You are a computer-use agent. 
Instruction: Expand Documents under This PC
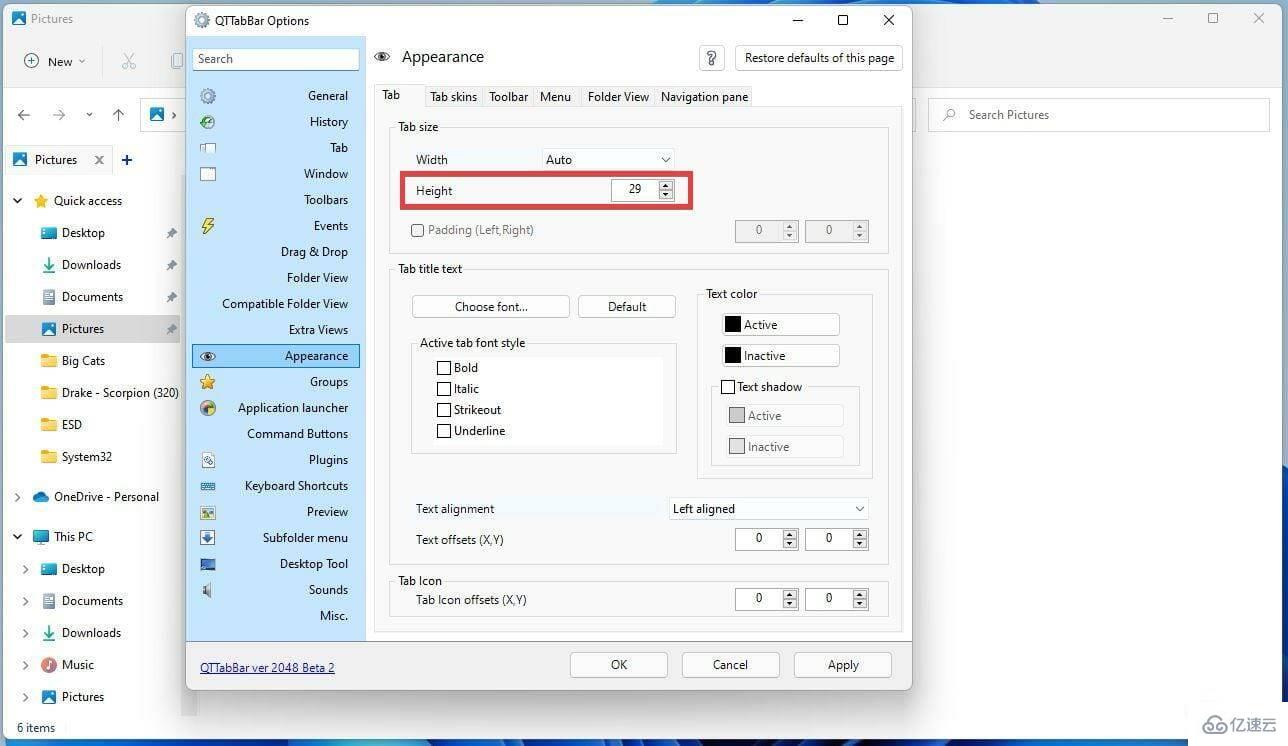click(x=25, y=601)
